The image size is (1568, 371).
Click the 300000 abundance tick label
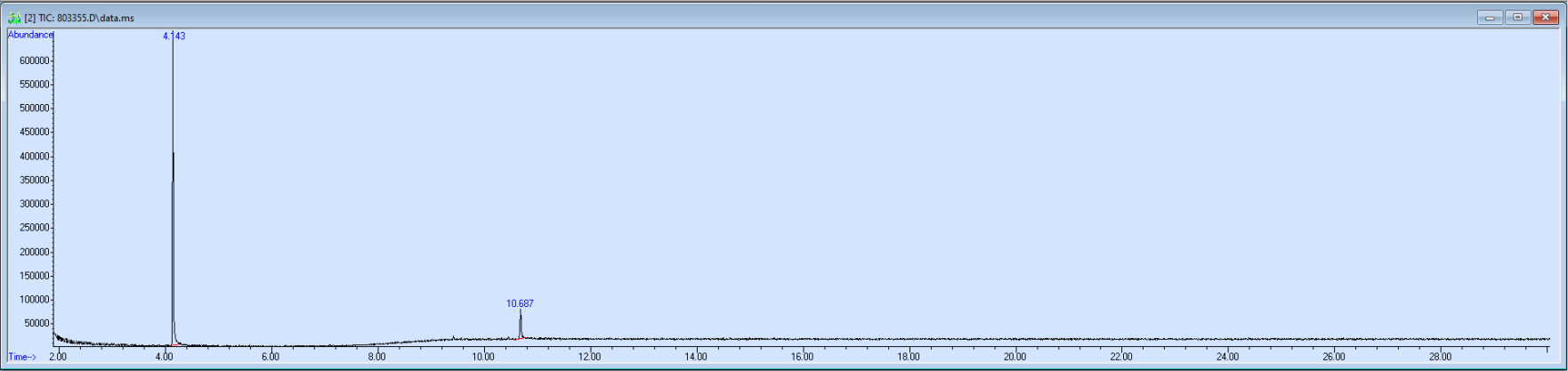(35, 204)
